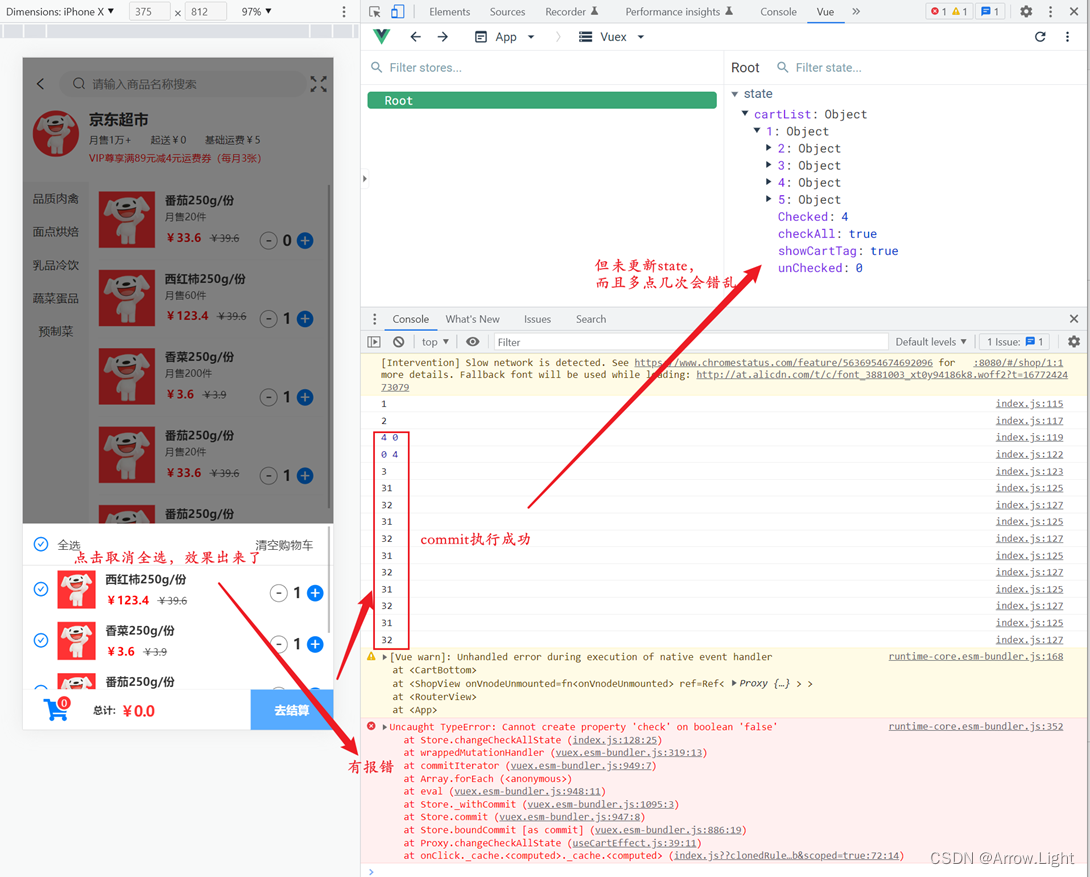Click the index.js:115 source link
1090x877 pixels.
click(1029, 404)
